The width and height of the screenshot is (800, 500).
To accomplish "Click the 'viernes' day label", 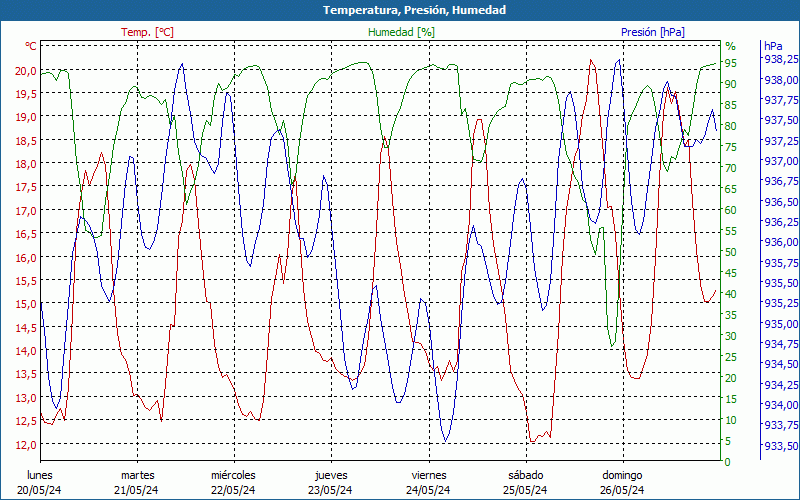I will click(x=429, y=476).
